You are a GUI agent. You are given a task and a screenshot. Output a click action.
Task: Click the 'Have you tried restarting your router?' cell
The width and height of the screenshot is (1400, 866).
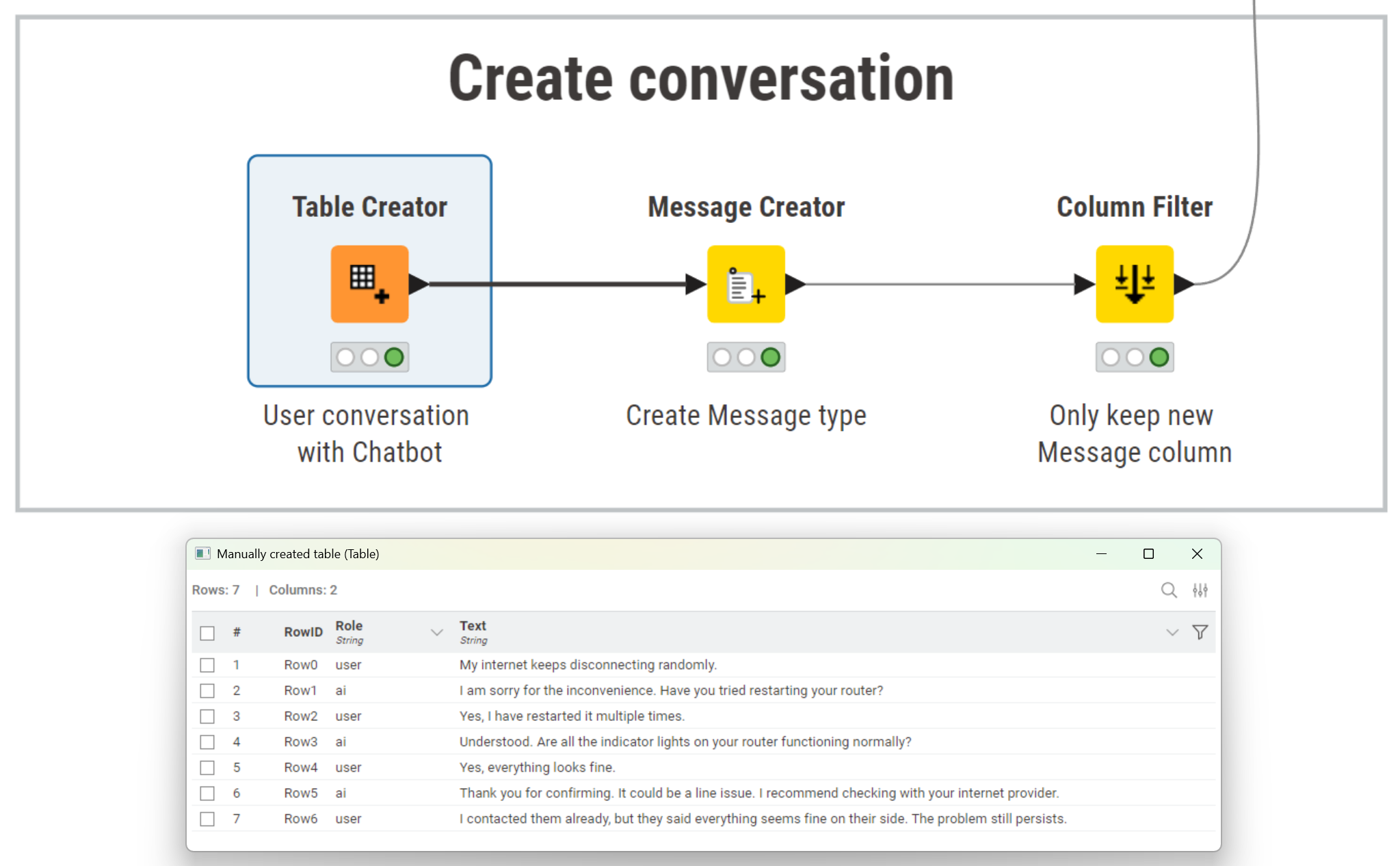coord(672,690)
